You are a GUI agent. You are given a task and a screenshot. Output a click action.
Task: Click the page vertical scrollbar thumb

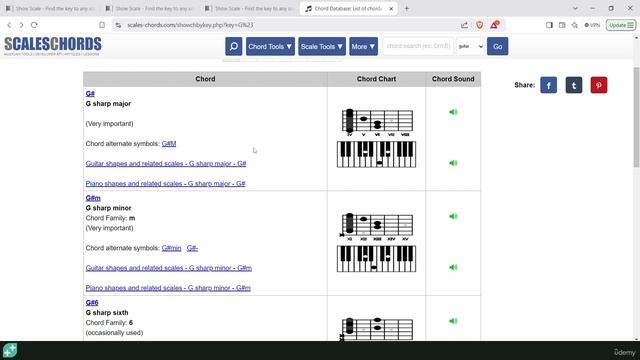[x=636, y=118]
